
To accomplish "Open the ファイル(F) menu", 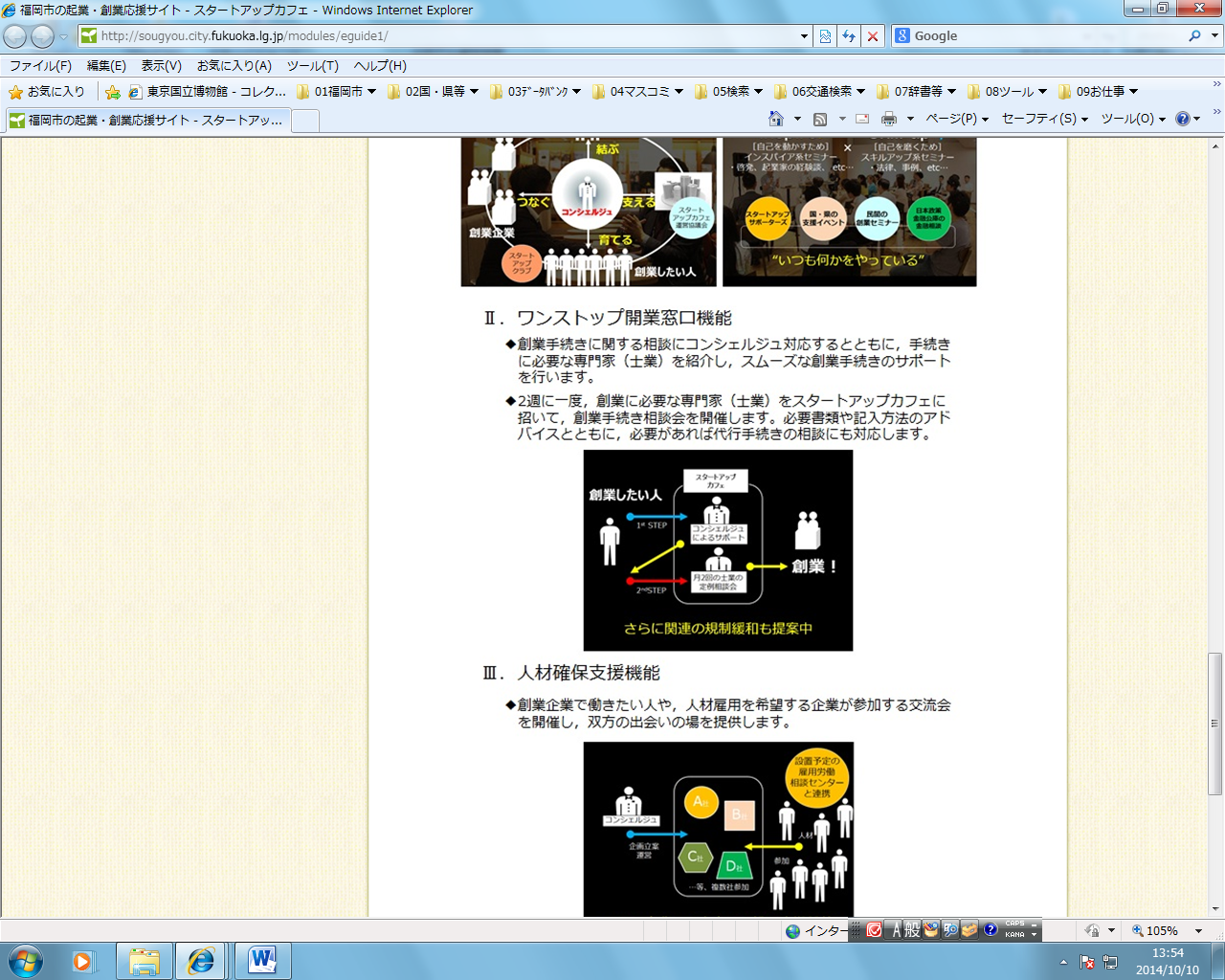I will coord(40,65).
